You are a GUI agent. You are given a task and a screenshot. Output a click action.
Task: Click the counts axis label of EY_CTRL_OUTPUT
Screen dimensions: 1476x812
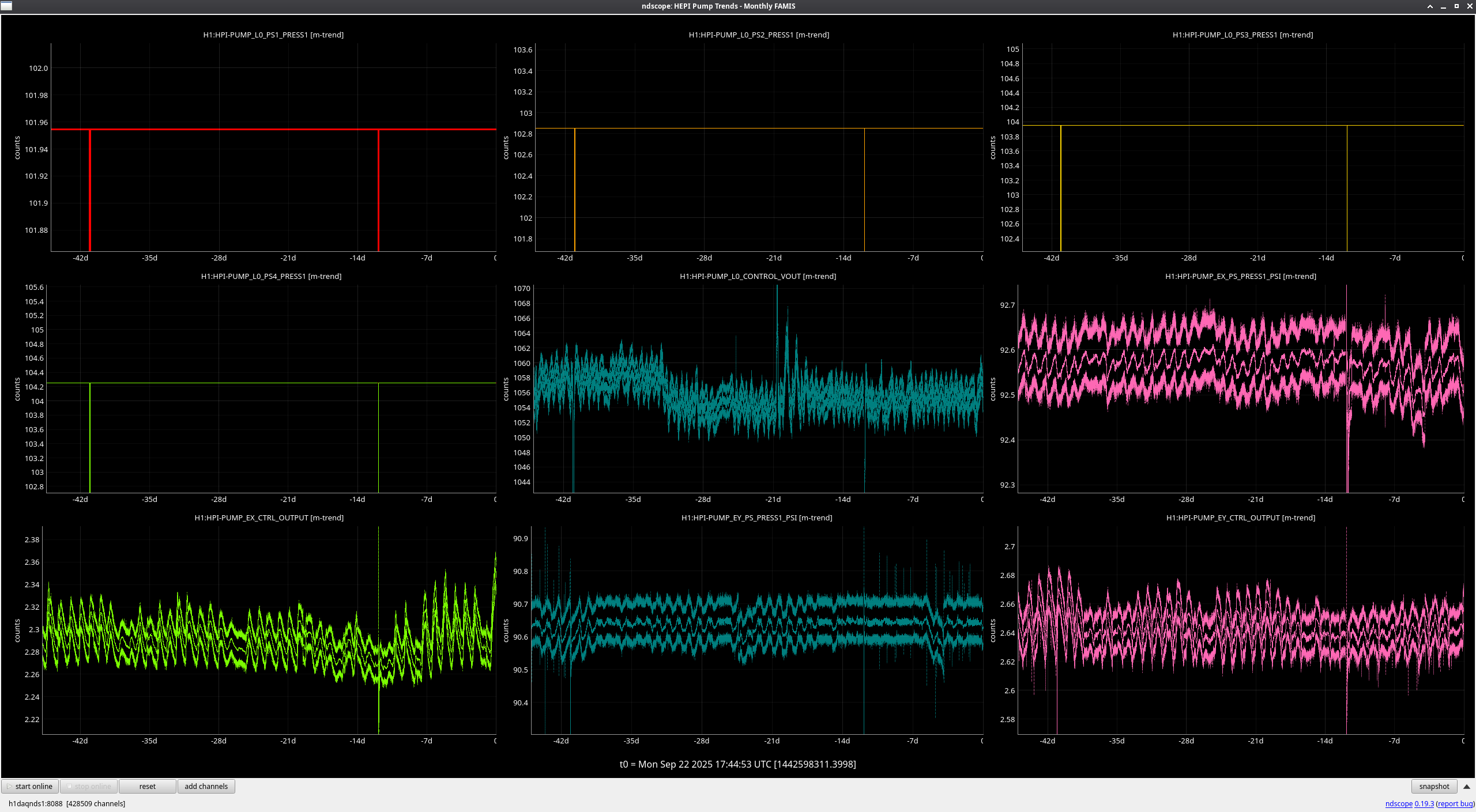point(993,630)
